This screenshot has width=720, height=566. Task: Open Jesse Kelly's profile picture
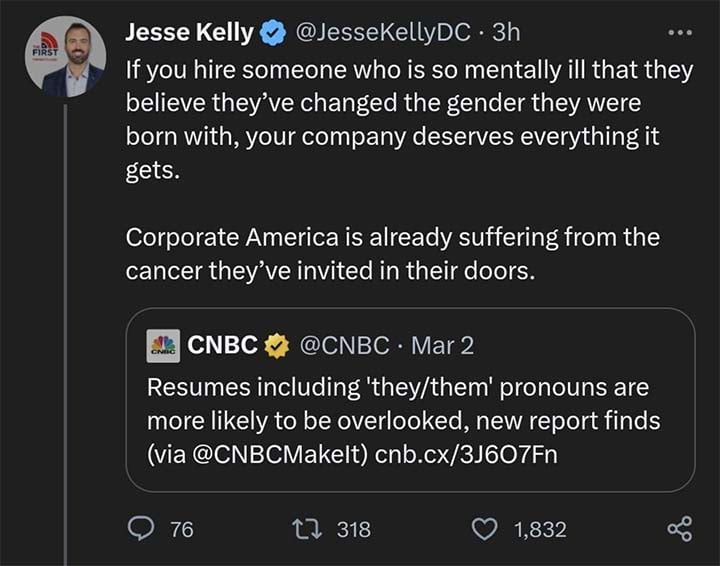(x=64, y=57)
